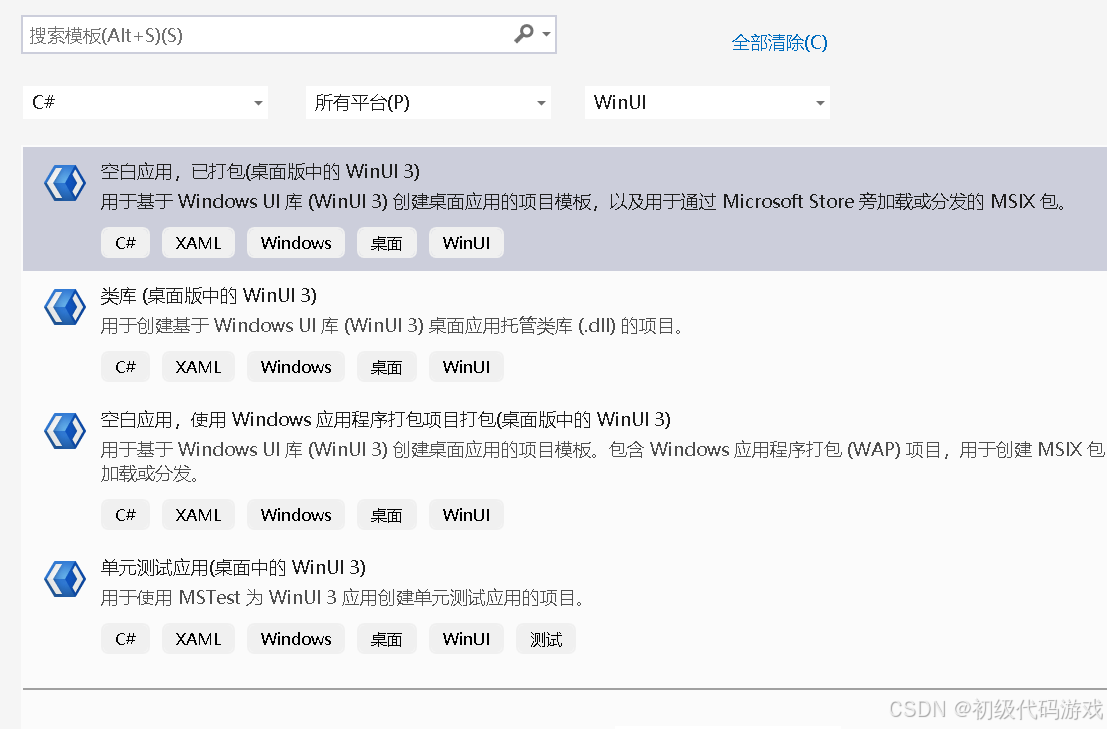Click C# tag in 类库 template row

point(126,367)
